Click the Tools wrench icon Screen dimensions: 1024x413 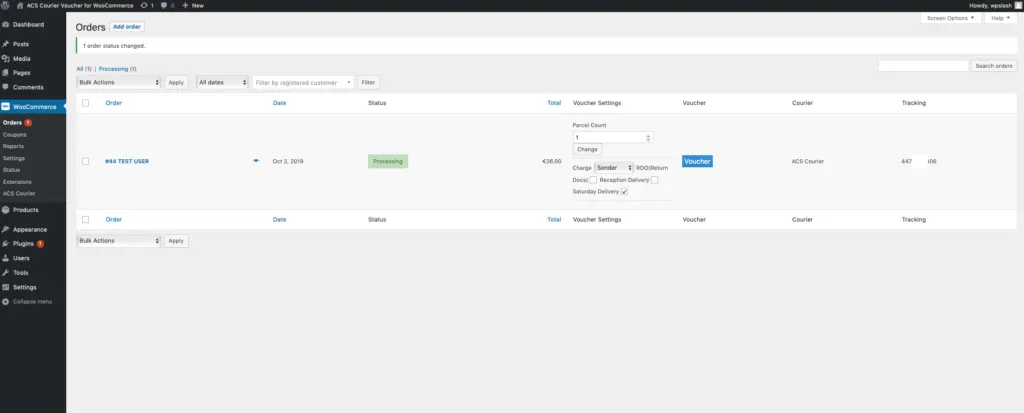pos(5,273)
